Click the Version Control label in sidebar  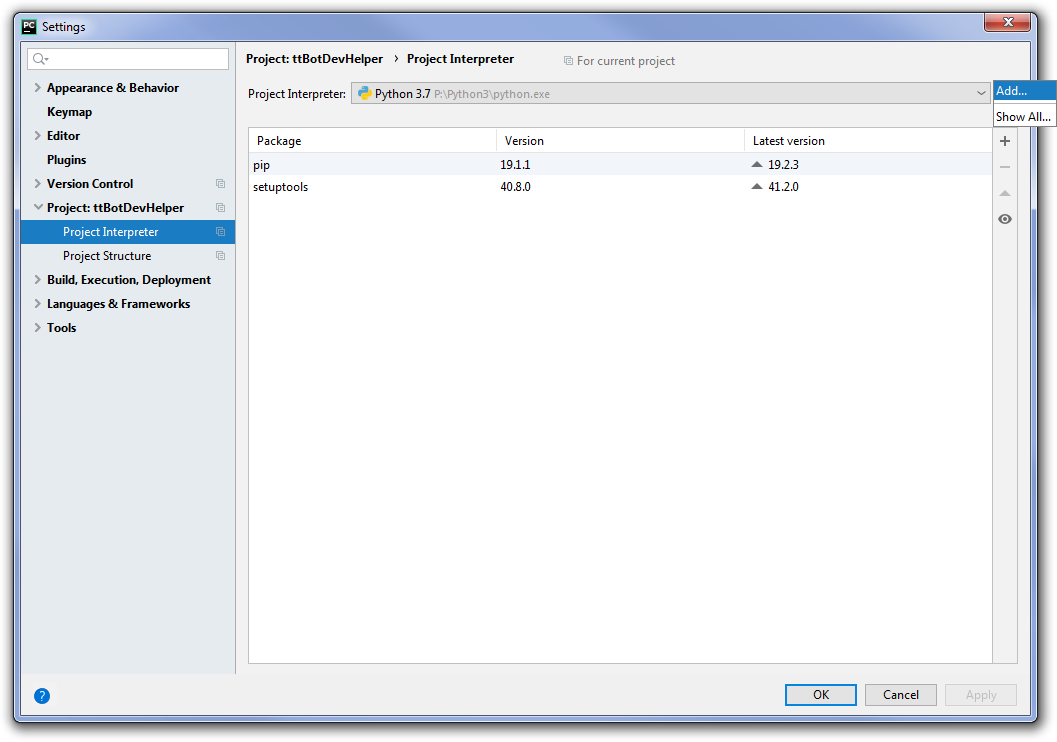tap(90, 183)
